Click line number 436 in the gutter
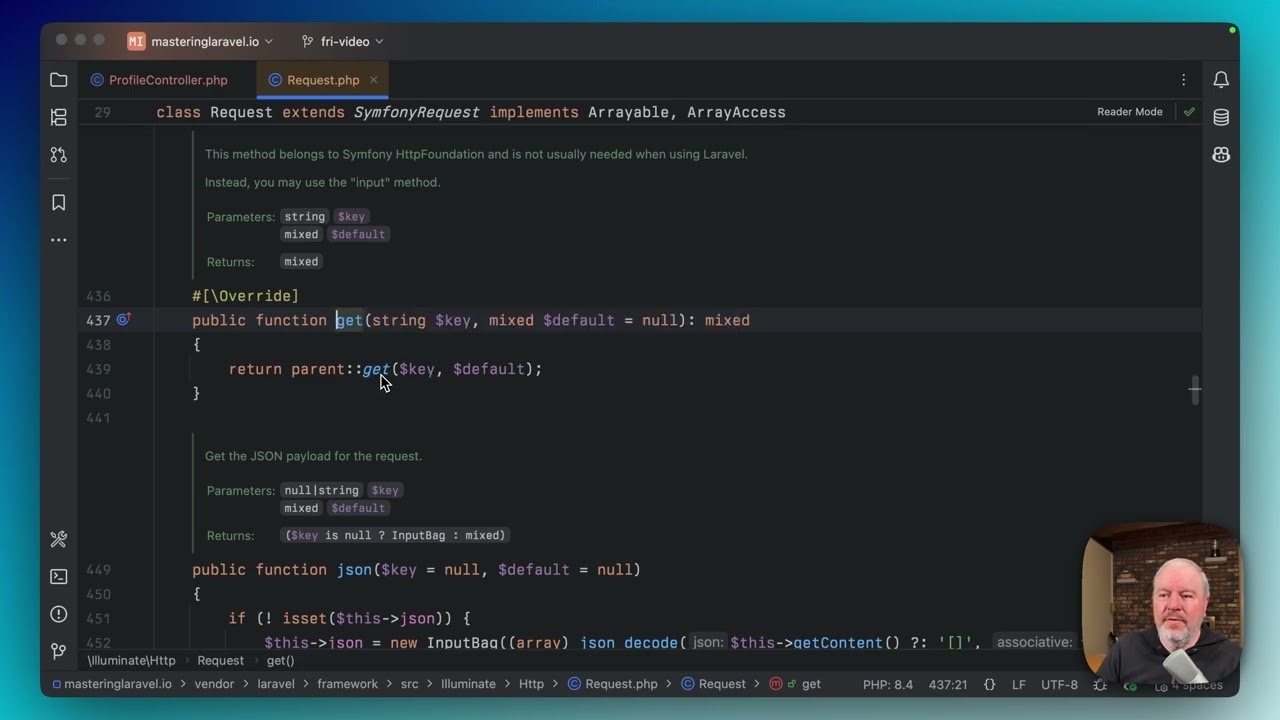1280x720 pixels. click(98, 296)
